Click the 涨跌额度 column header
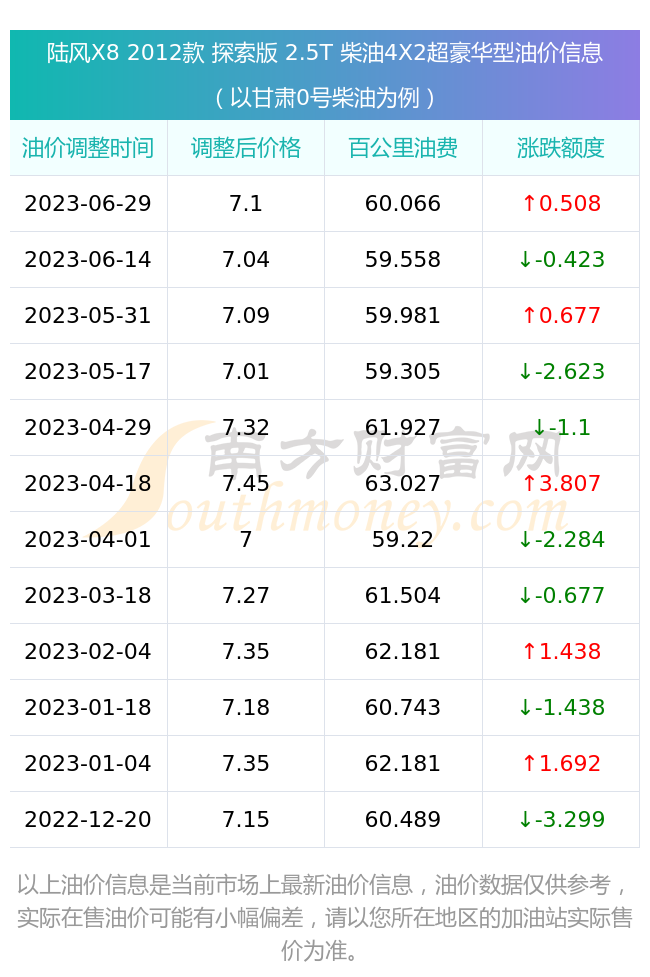Screen dimensions: 650x977 click(561, 148)
